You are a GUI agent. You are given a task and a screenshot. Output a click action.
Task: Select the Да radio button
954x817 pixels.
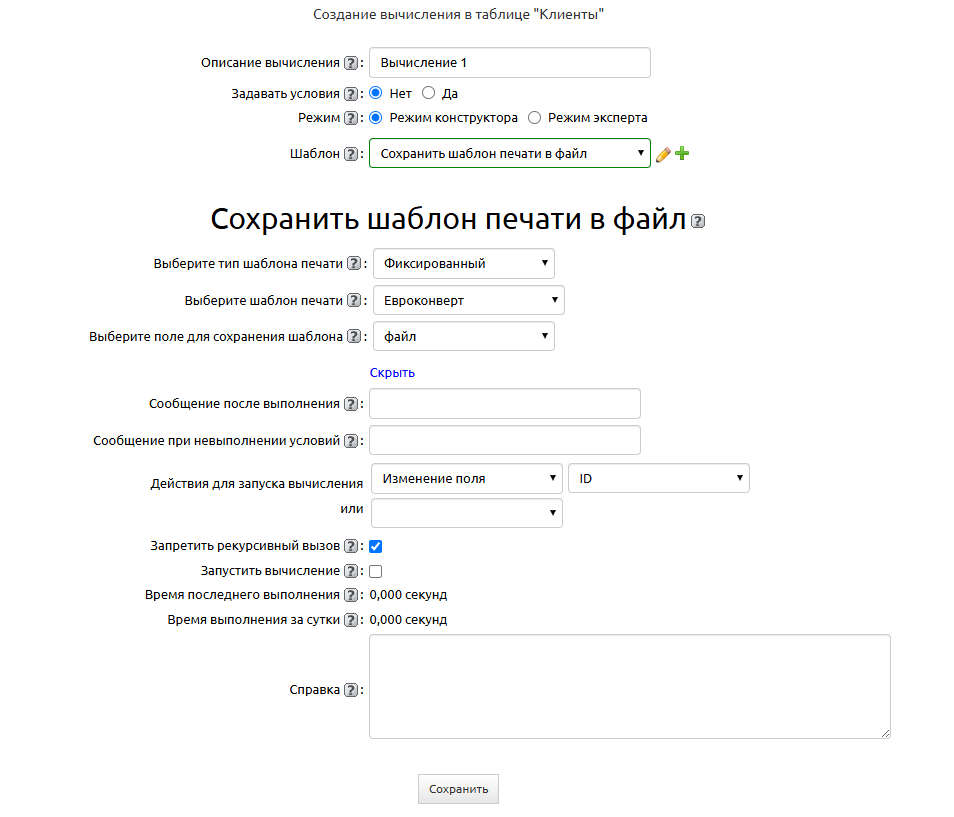click(x=429, y=93)
